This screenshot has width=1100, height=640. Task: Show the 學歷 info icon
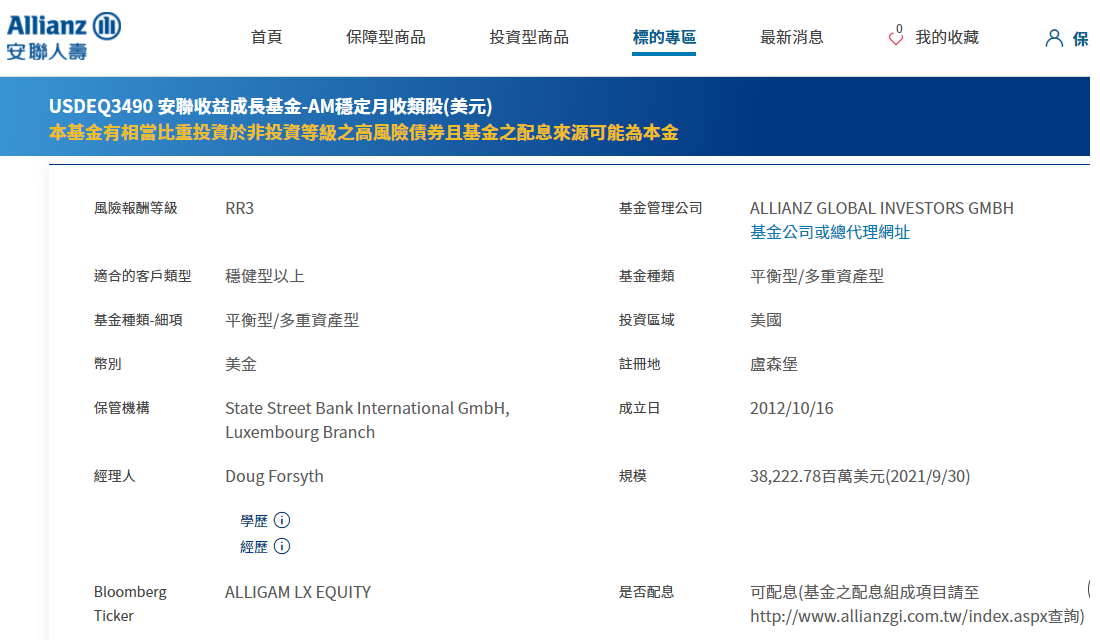tap(282, 520)
